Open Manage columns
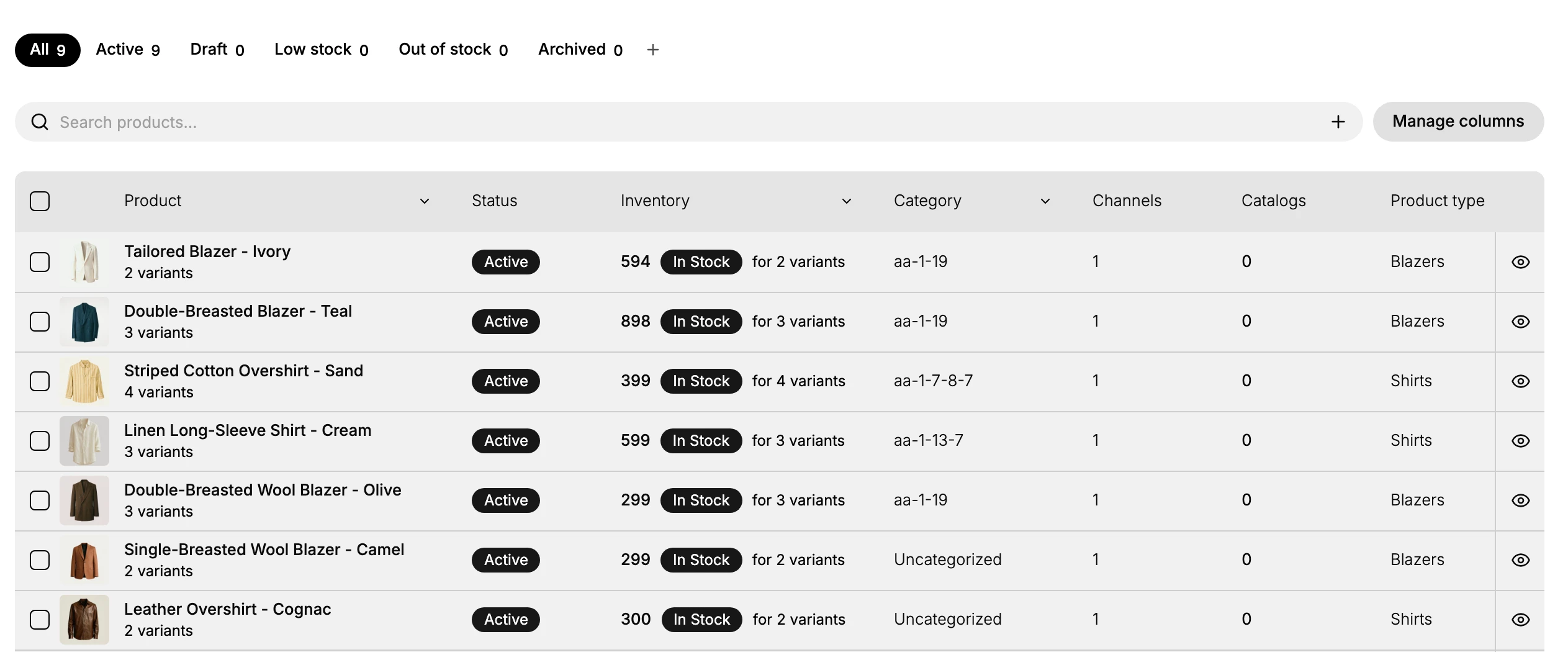1568x652 pixels. (x=1458, y=122)
